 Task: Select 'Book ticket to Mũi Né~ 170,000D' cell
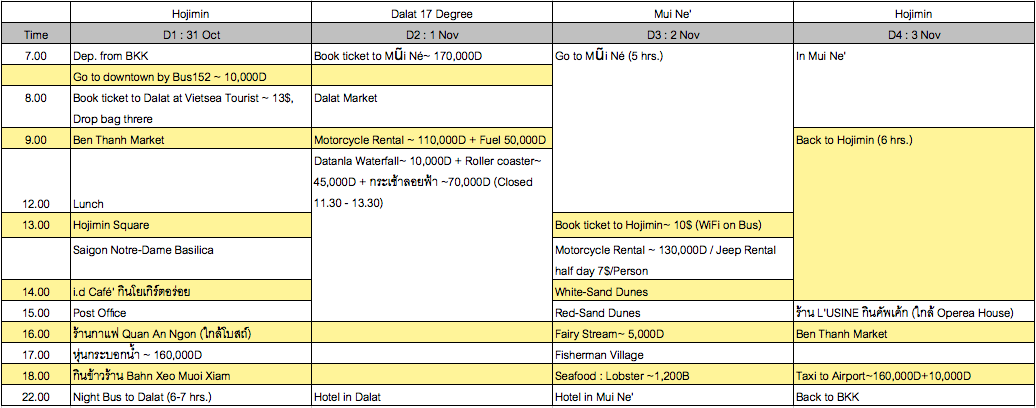431,55
